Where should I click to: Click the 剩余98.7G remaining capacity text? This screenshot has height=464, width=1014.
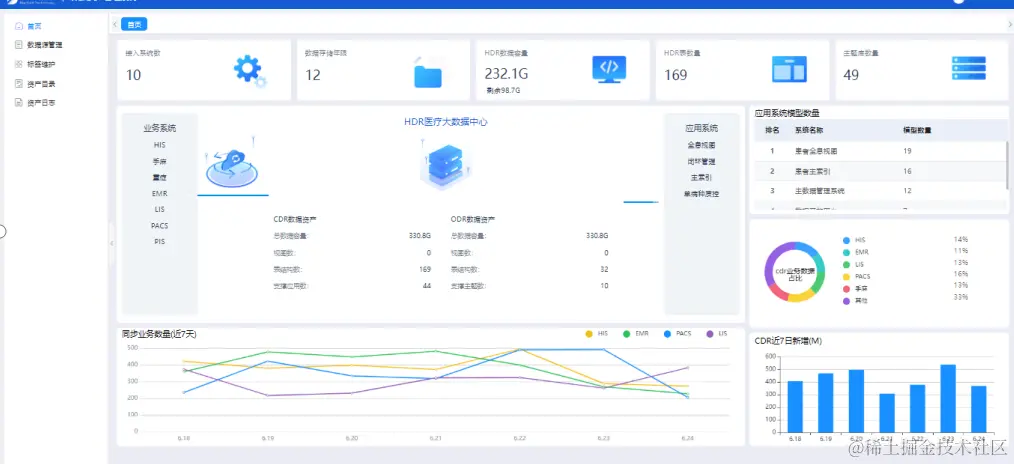[x=503, y=90]
